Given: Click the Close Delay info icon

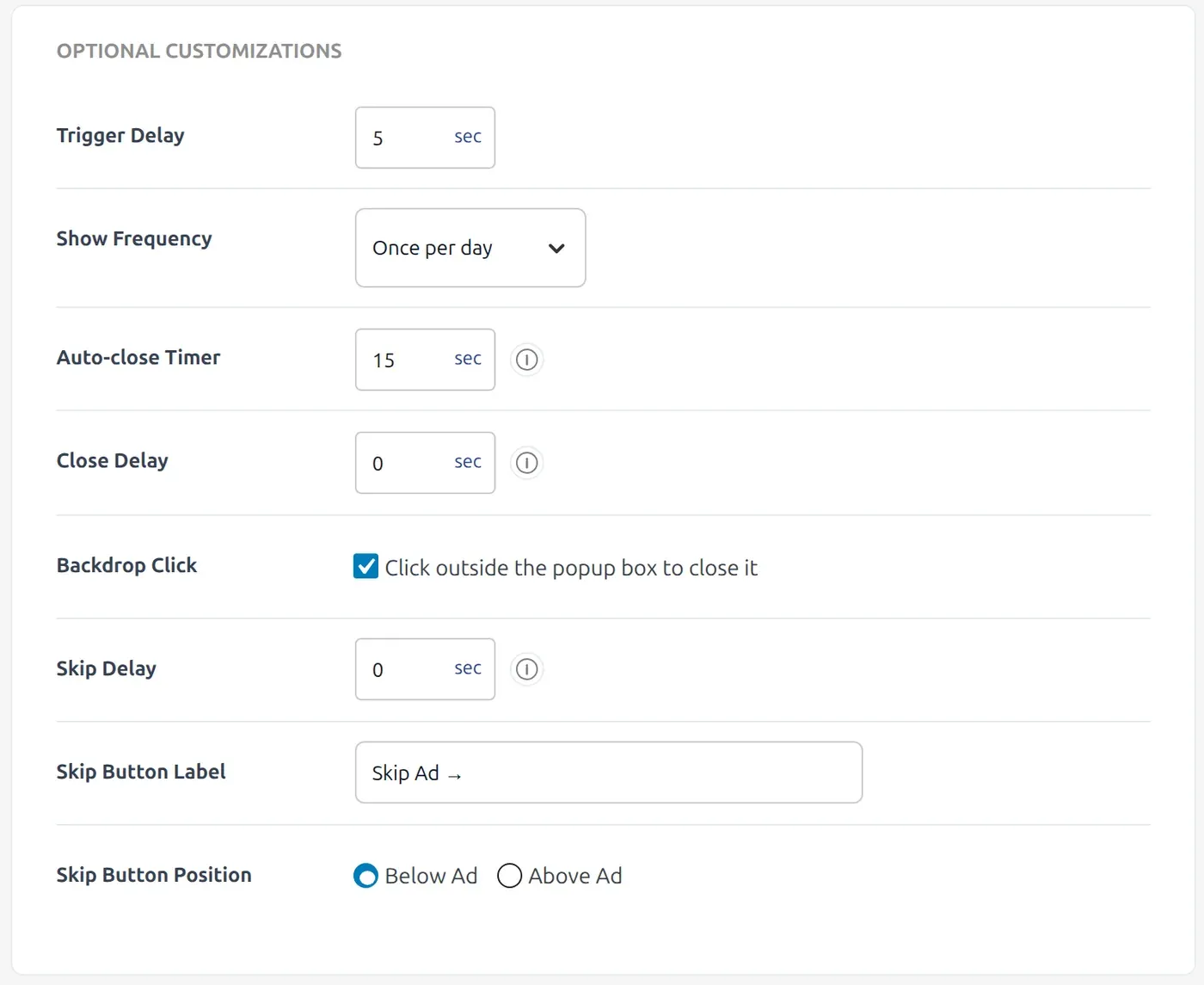Looking at the screenshot, I should click(527, 463).
